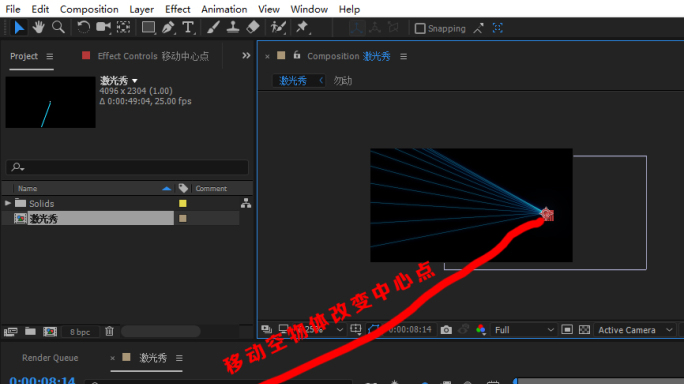Open the Active Camera dropdown
Image resolution: width=684 pixels, height=384 pixels.
tap(635, 330)
